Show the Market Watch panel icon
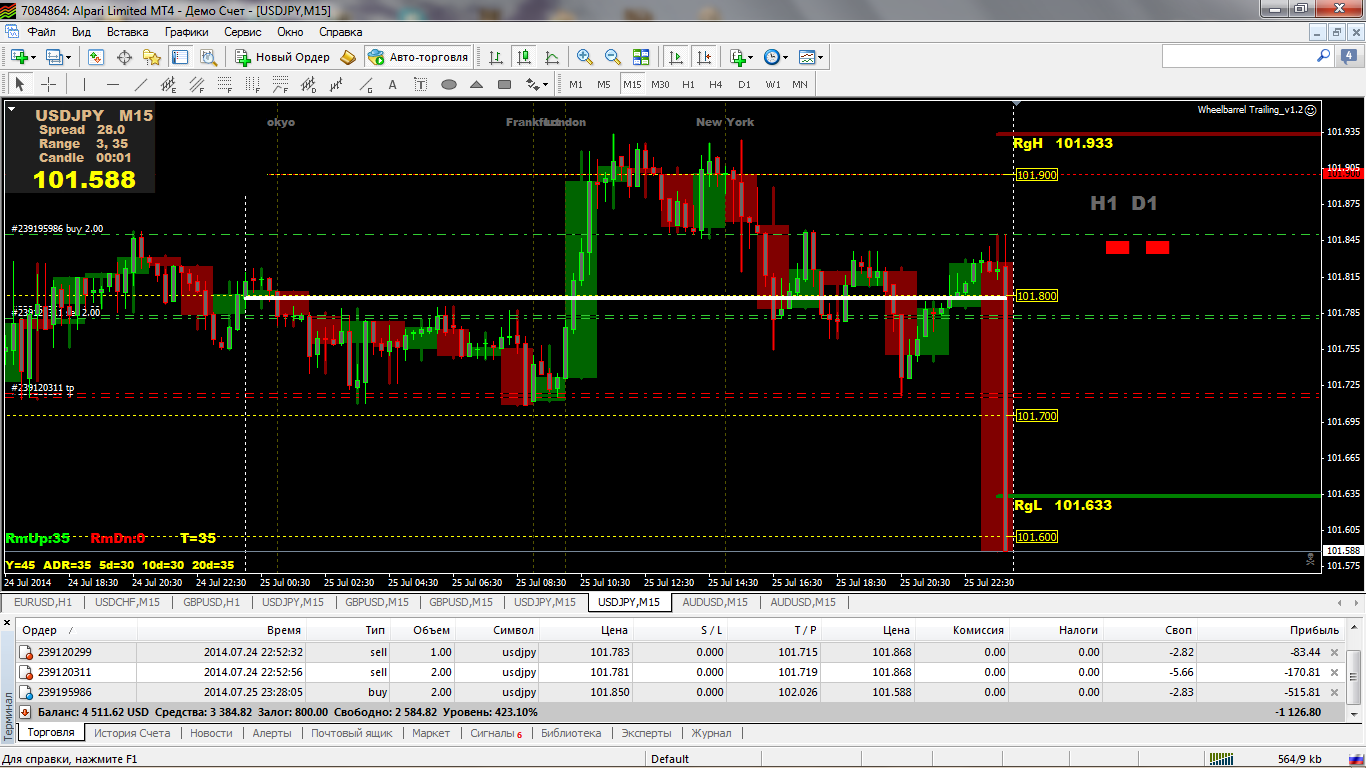This screenshot has width=1366, height=768. [97, 57]
